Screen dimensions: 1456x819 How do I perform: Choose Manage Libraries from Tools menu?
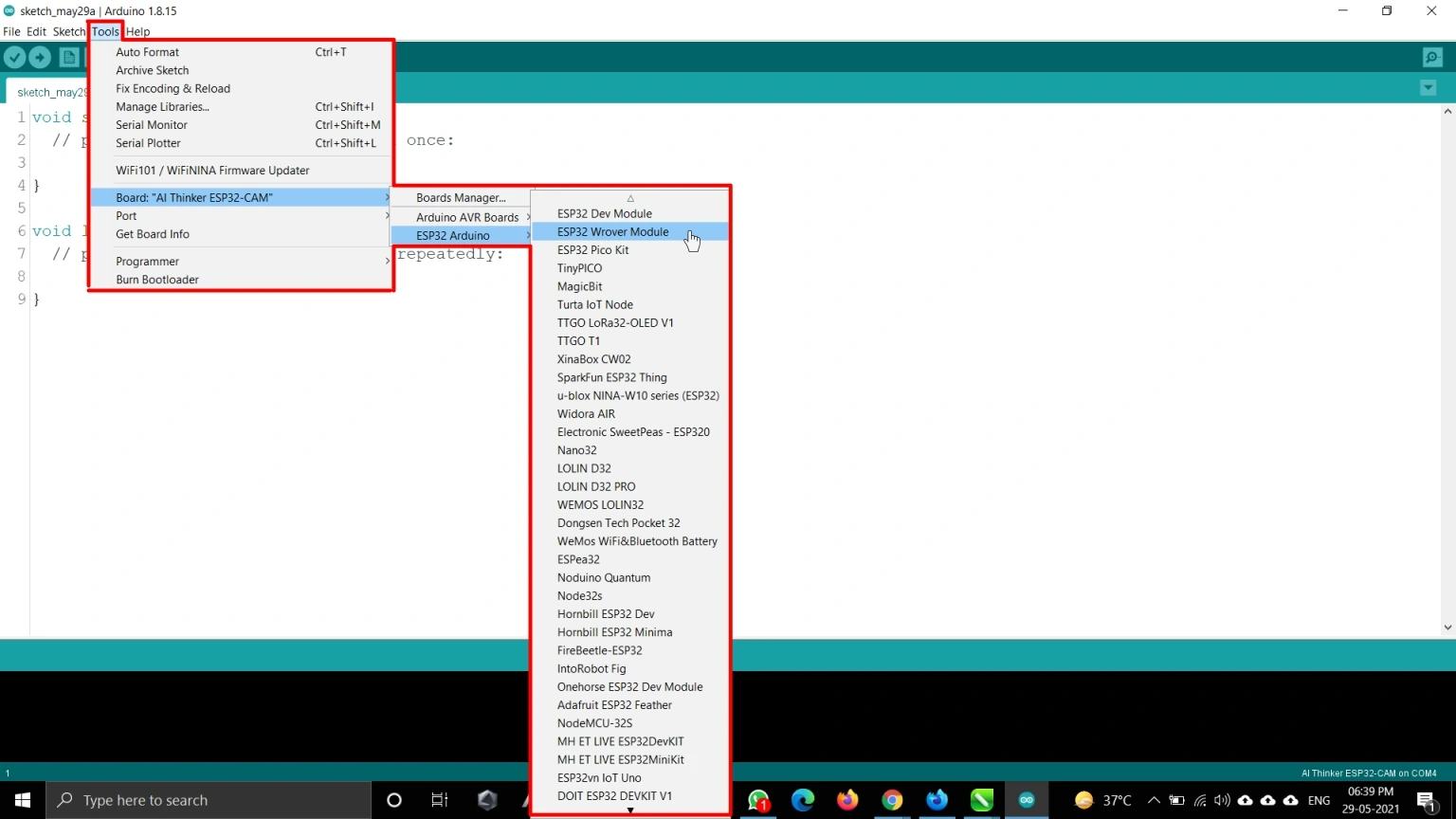pyautogui.click(x=162, y=107)
